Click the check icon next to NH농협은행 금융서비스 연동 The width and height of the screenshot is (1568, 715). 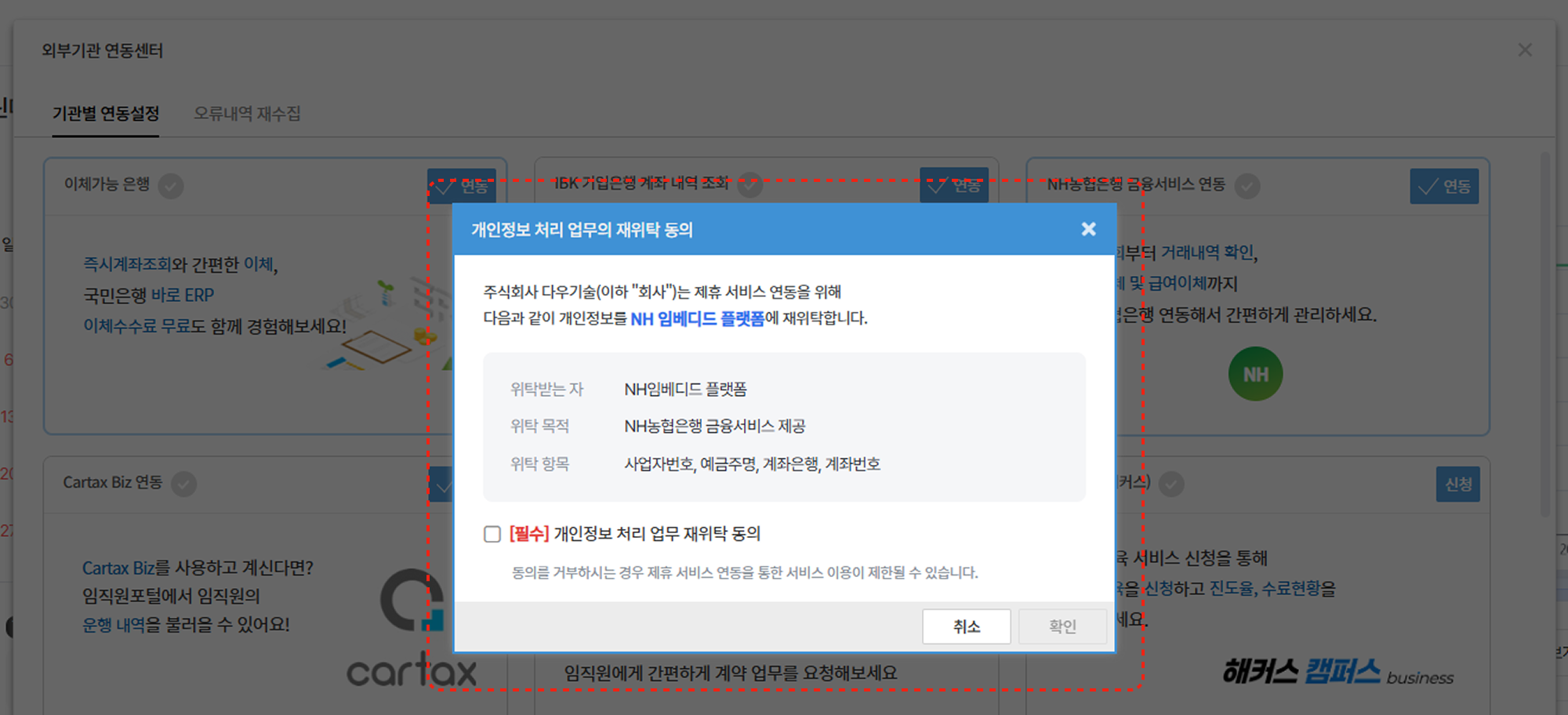(x=1247, y=186)
